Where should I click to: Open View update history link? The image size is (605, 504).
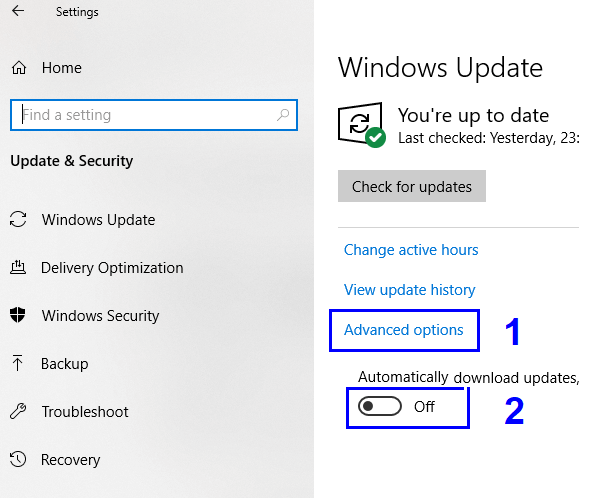409,289
